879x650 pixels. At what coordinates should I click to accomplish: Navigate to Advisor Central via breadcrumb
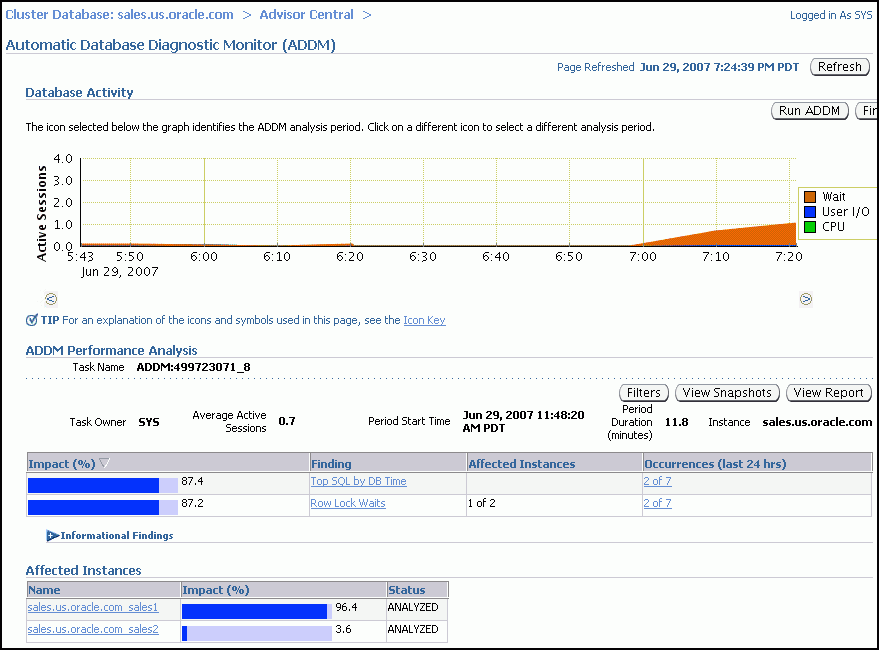pyautogui.click(x=306, y=15)
